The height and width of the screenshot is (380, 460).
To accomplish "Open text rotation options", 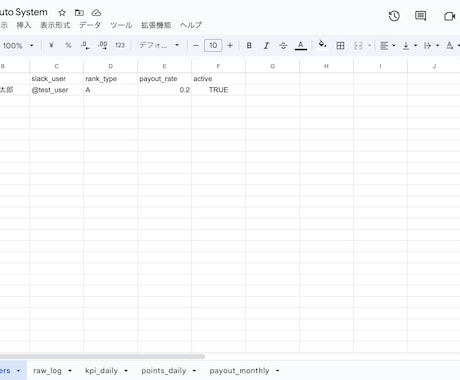I will 452,45.
